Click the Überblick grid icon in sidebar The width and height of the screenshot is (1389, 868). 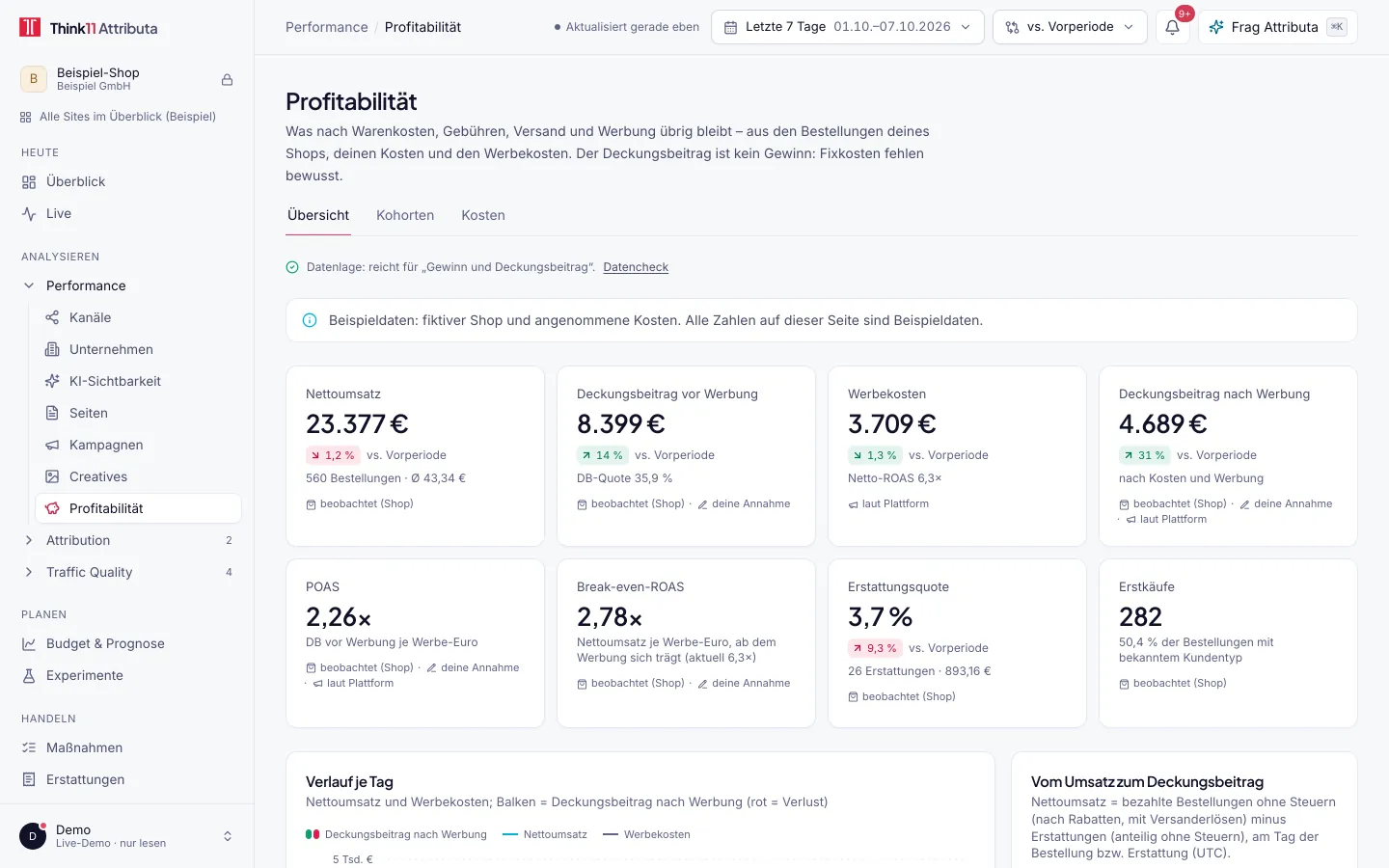coord(29,181)
